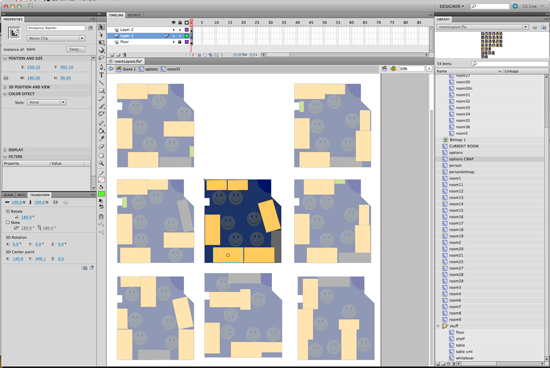Expand the 3D Position and View section
Screen dimensions: 550x368
pyautogui.click(x=5, y=87)
